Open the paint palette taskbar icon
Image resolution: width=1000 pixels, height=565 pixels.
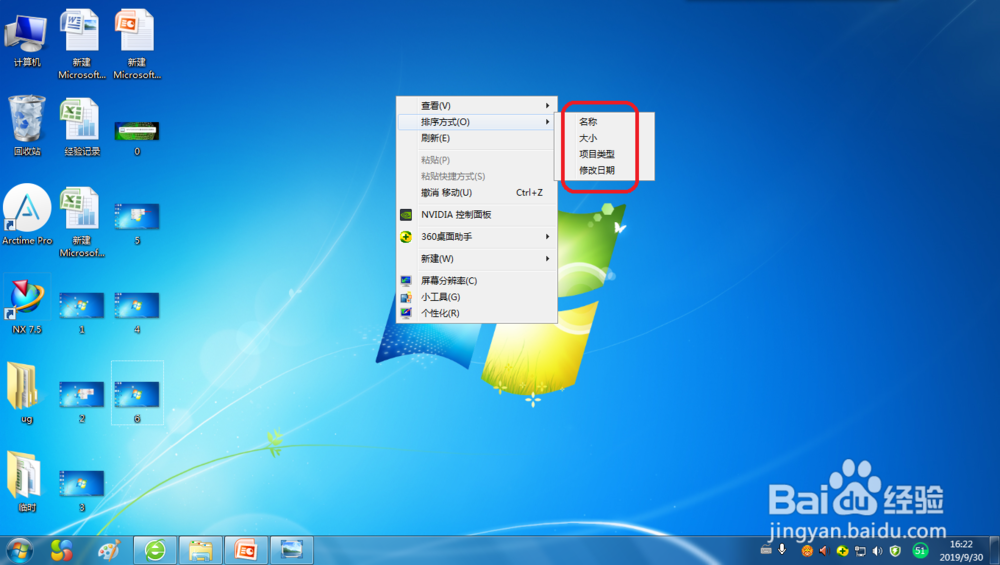pos(109,550)
